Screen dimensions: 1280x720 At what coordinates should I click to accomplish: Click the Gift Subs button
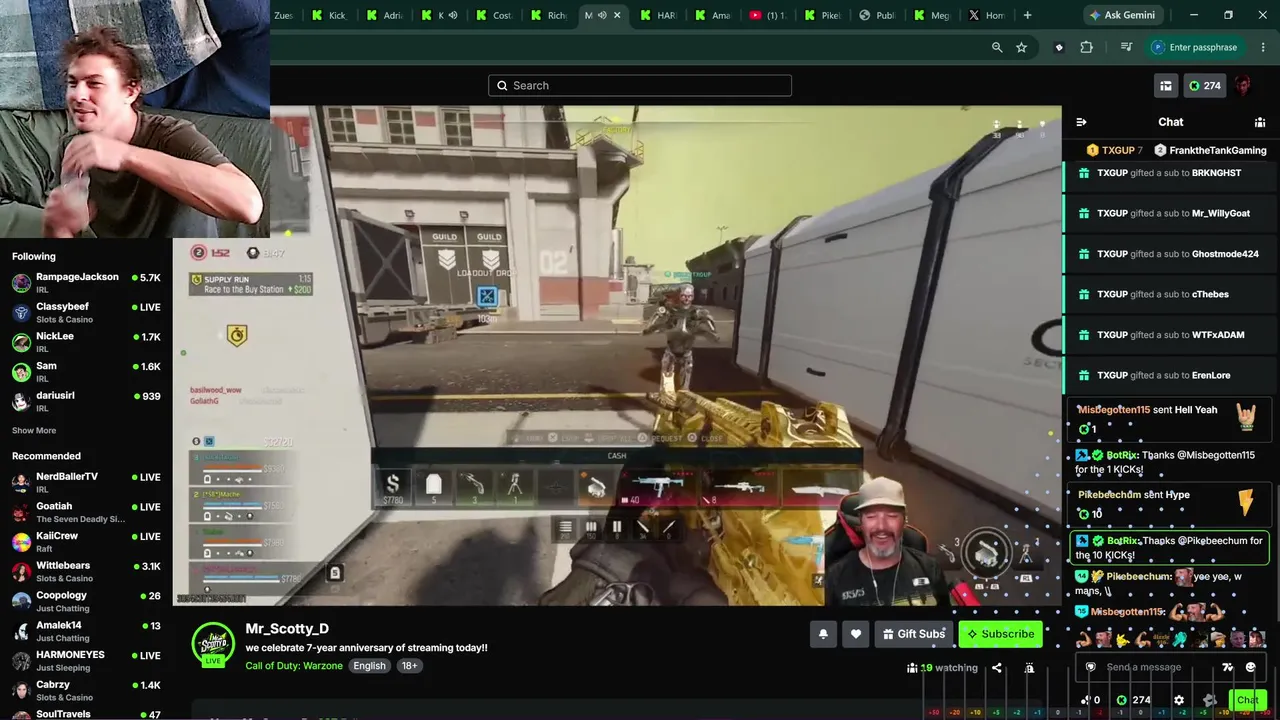[913, 634]
